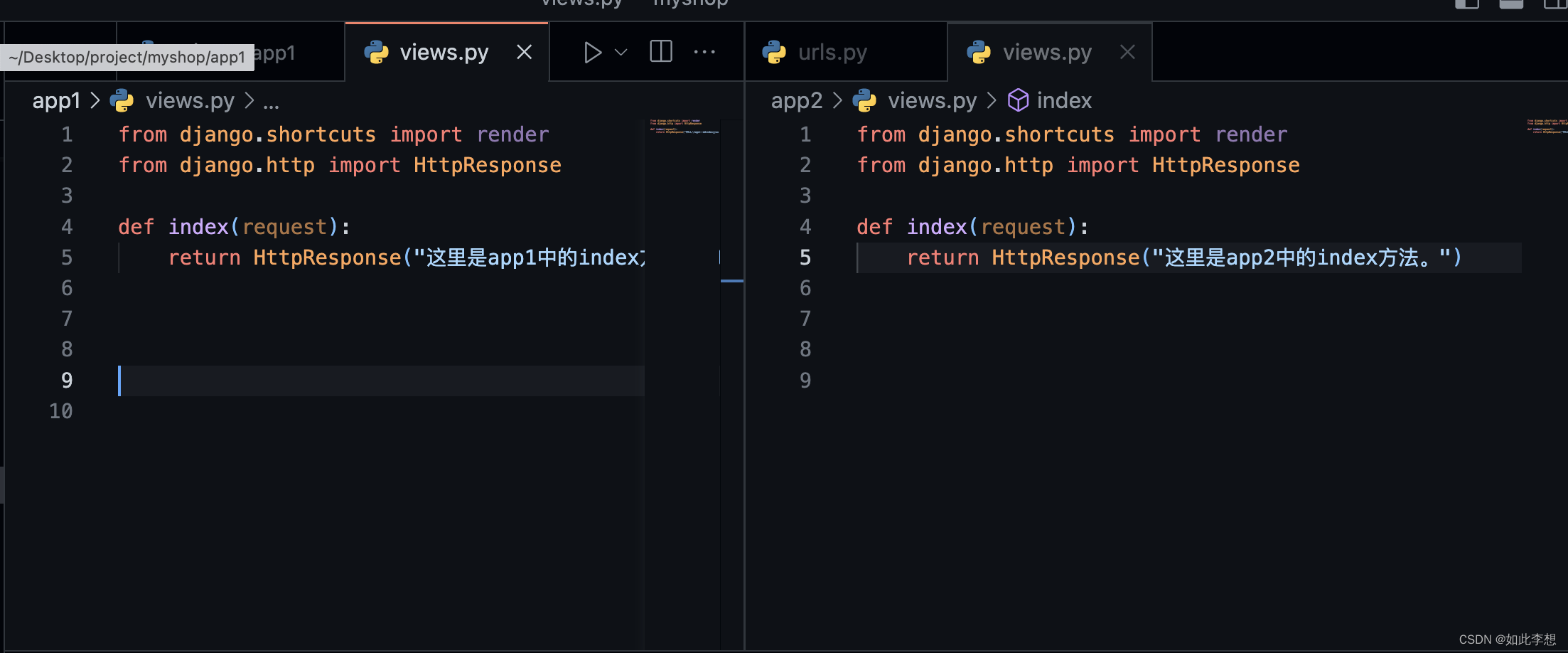Click line number 10 in left editor
Screen dimensions: 1568x653
pos(61,411)
